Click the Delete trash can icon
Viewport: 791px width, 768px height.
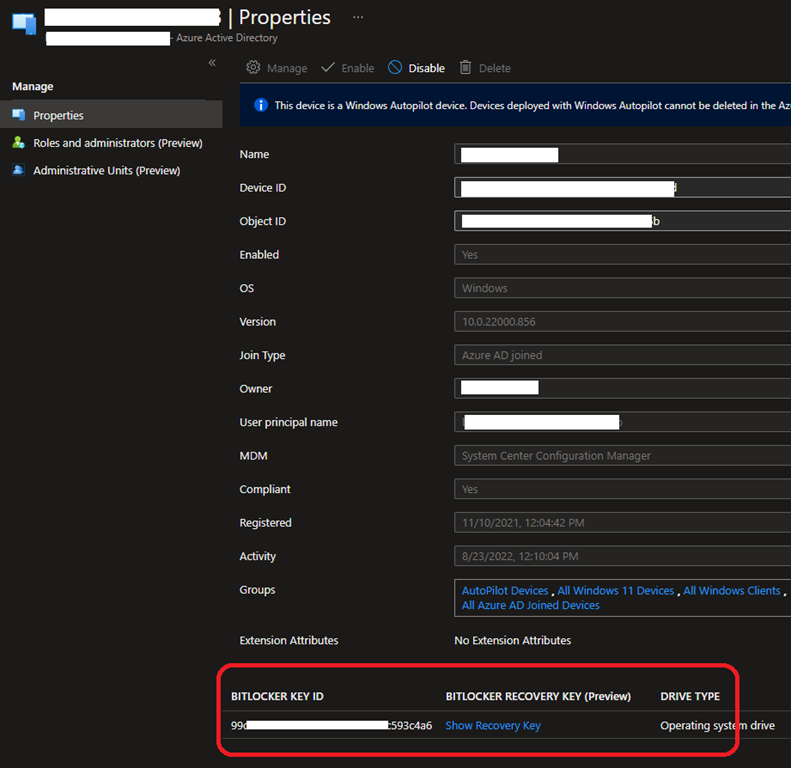(465, 68)
